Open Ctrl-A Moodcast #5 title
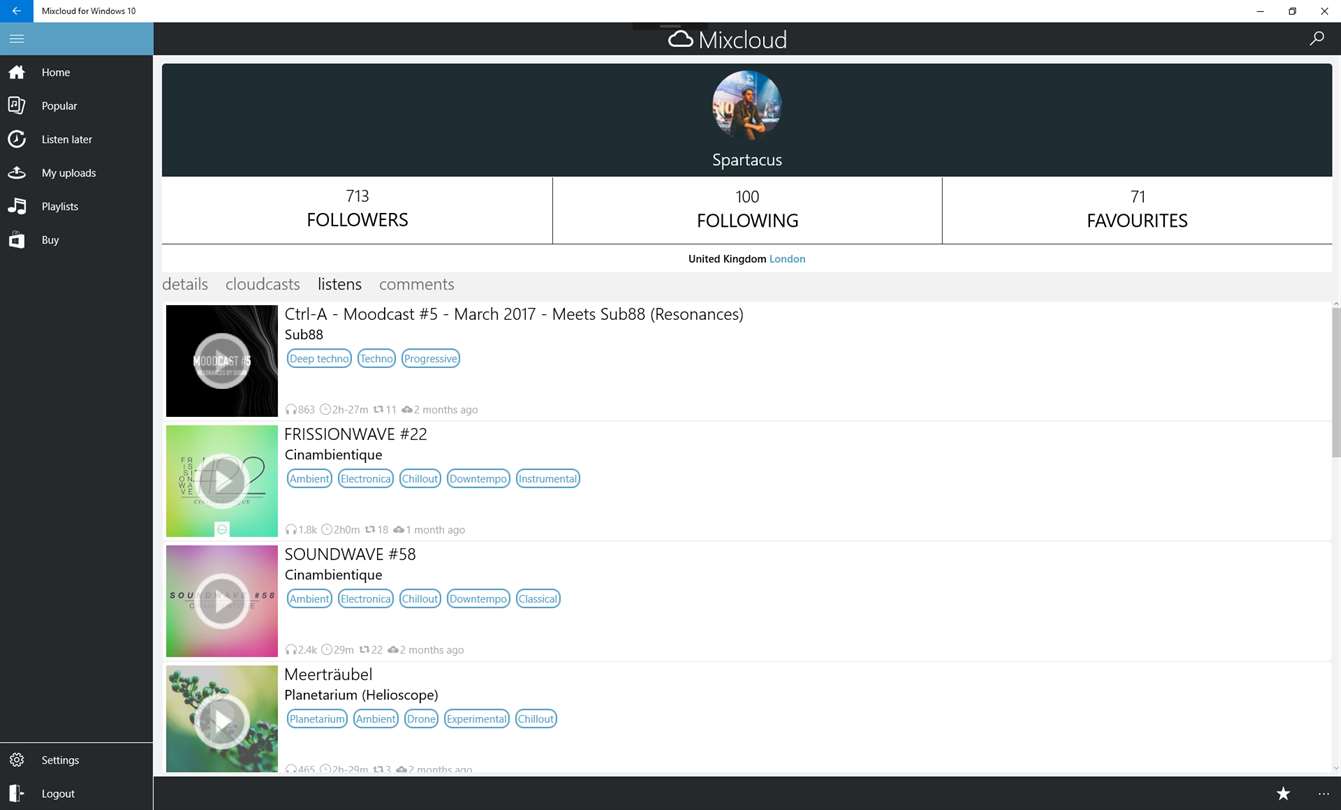 coord(514,314)
